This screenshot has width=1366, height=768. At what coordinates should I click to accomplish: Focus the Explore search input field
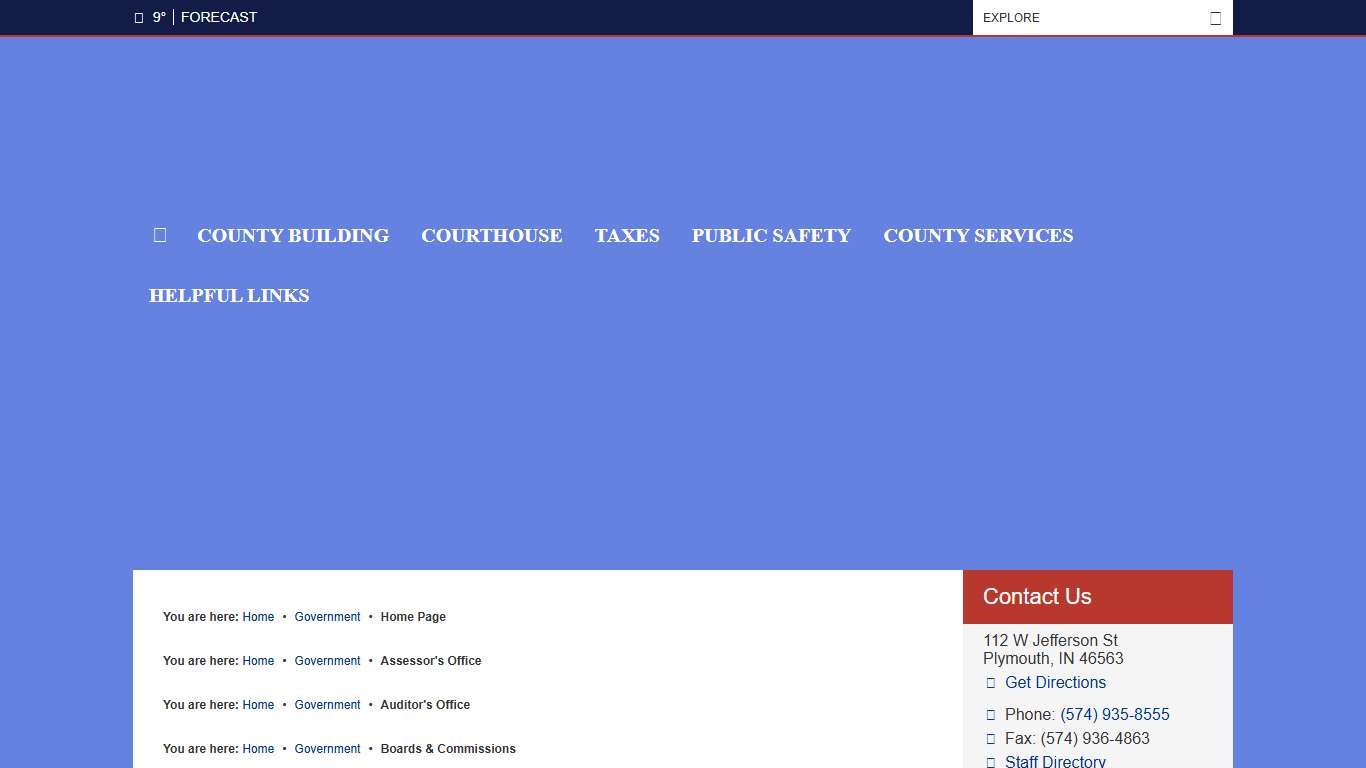pos(1090,18)
